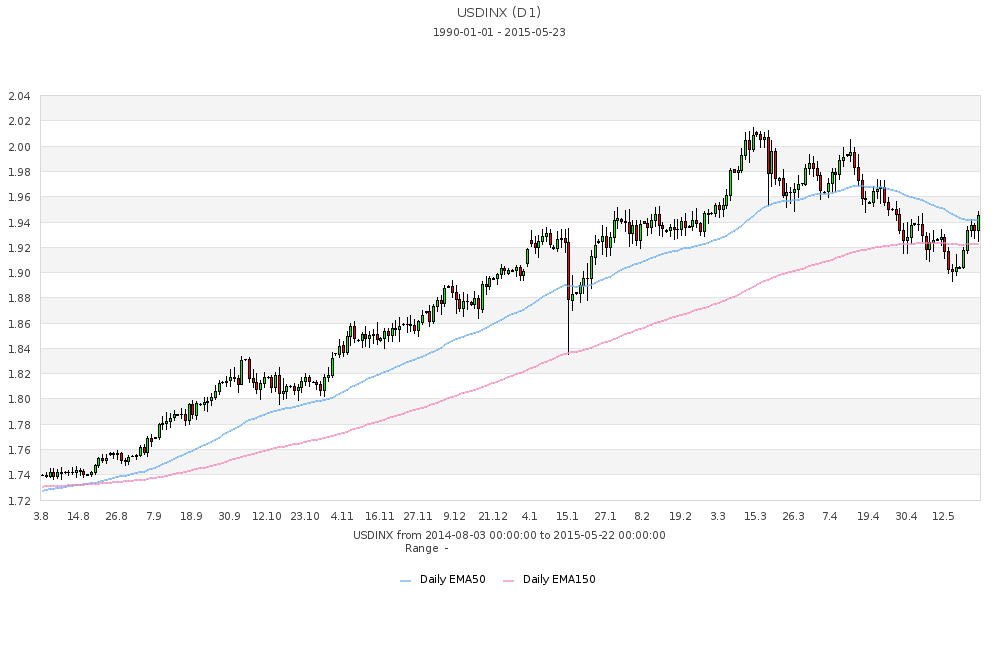This screenshot has width=1000, height=666.
Task: Click the 7.9 x-axis date label
Action: tap(154, 516)
